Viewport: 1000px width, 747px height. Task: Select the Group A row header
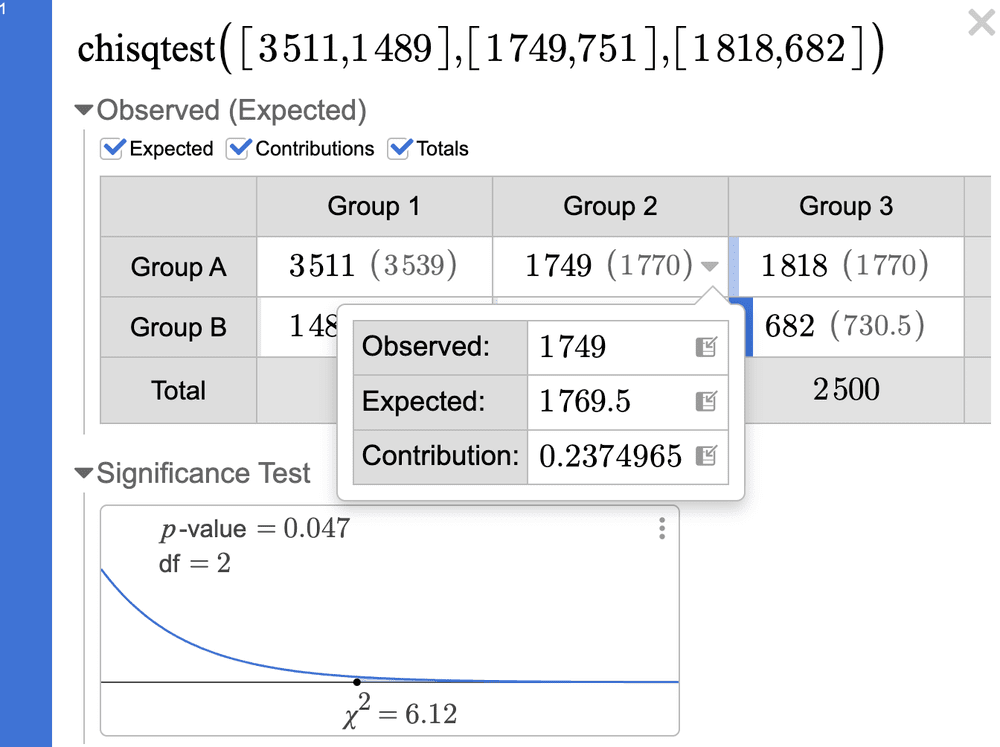(177, 266)
